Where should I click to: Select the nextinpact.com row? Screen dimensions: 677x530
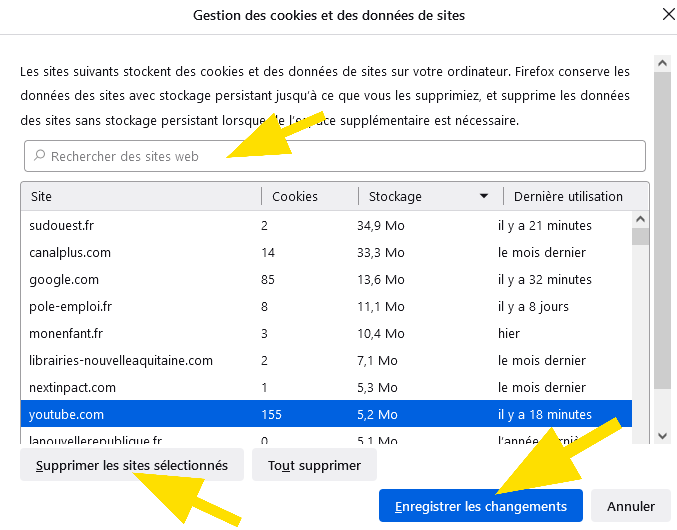(x=326, y=388)
